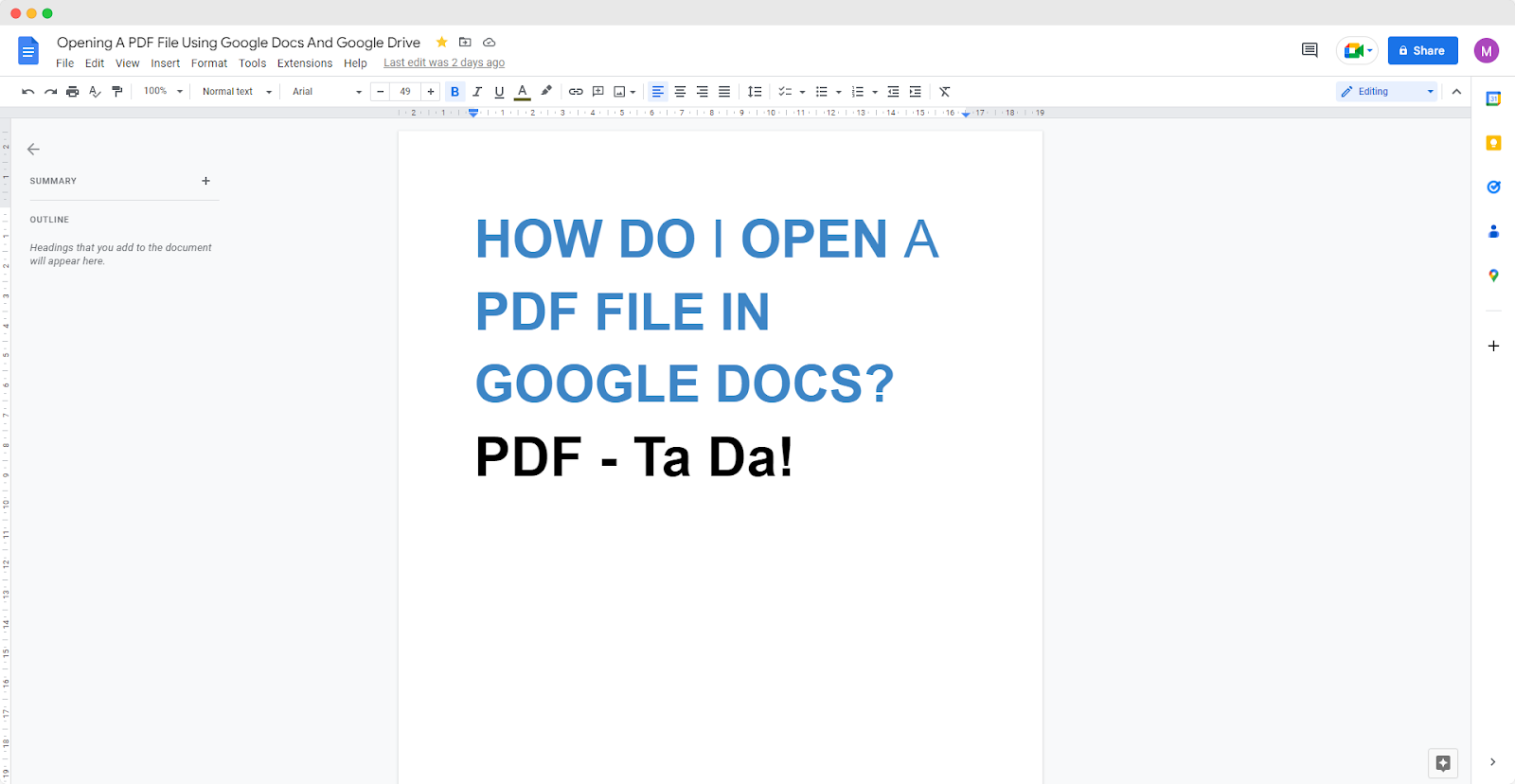Click the blue Share button
The height and width of the screenshot is (784, 1515).
1422,50
